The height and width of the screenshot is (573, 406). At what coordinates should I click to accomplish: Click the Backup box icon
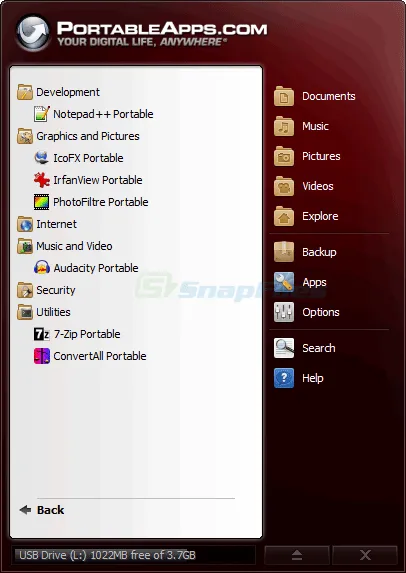tap(284, 252)
